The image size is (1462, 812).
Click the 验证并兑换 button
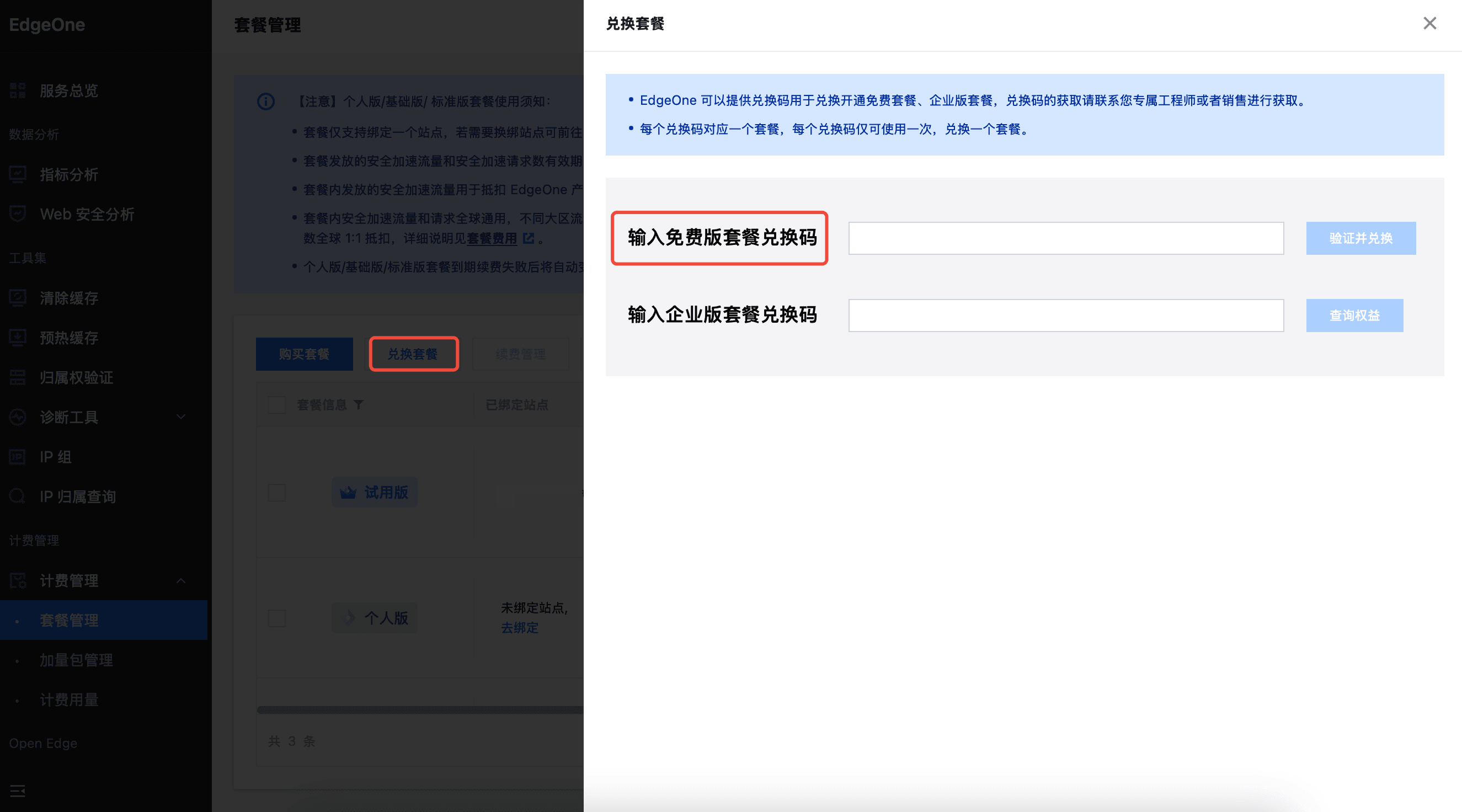[x=1360, y=238]
